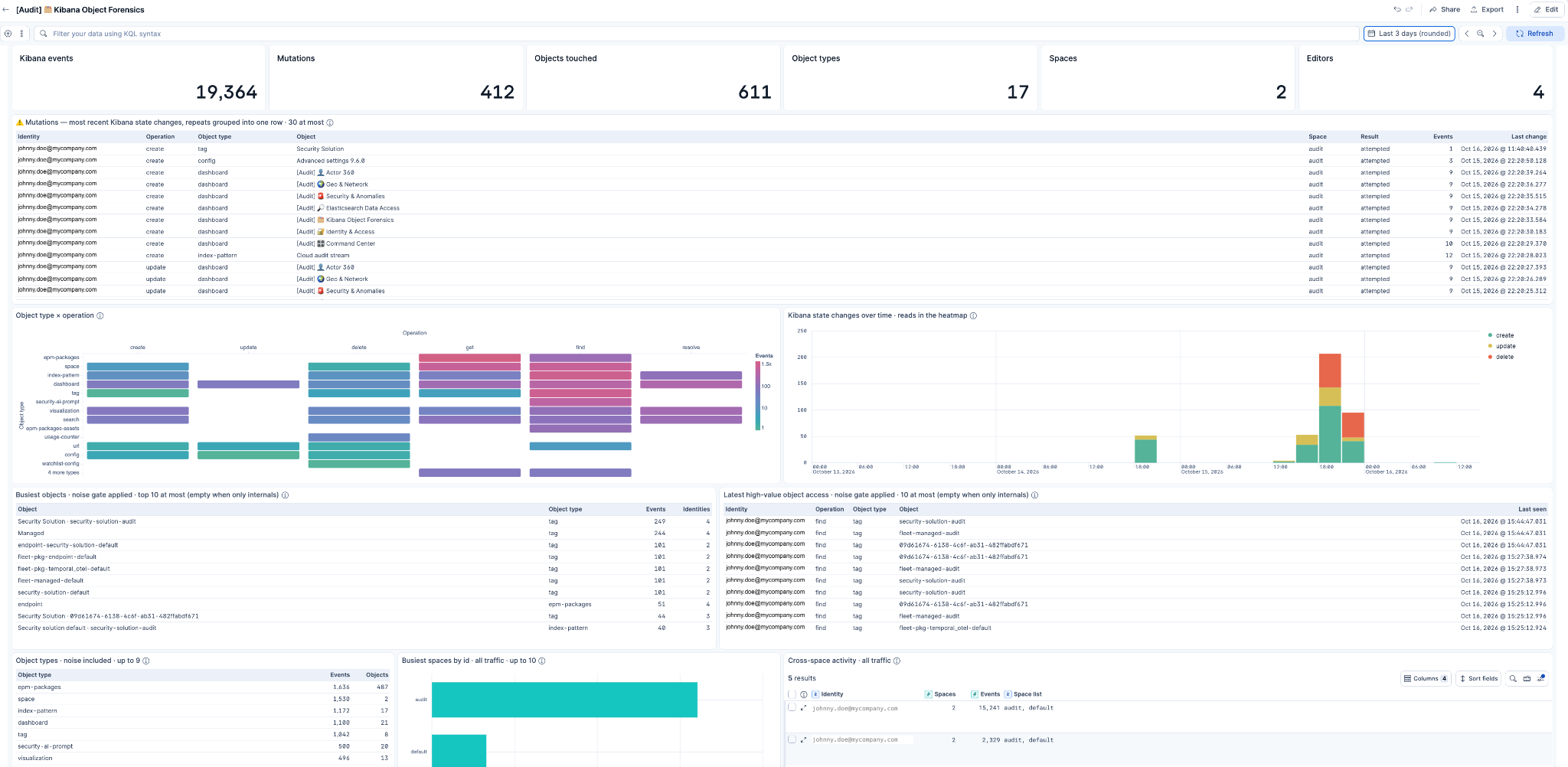
Task: Show info for Busiest spaces by id panel
Action: (x=542, y=661)
